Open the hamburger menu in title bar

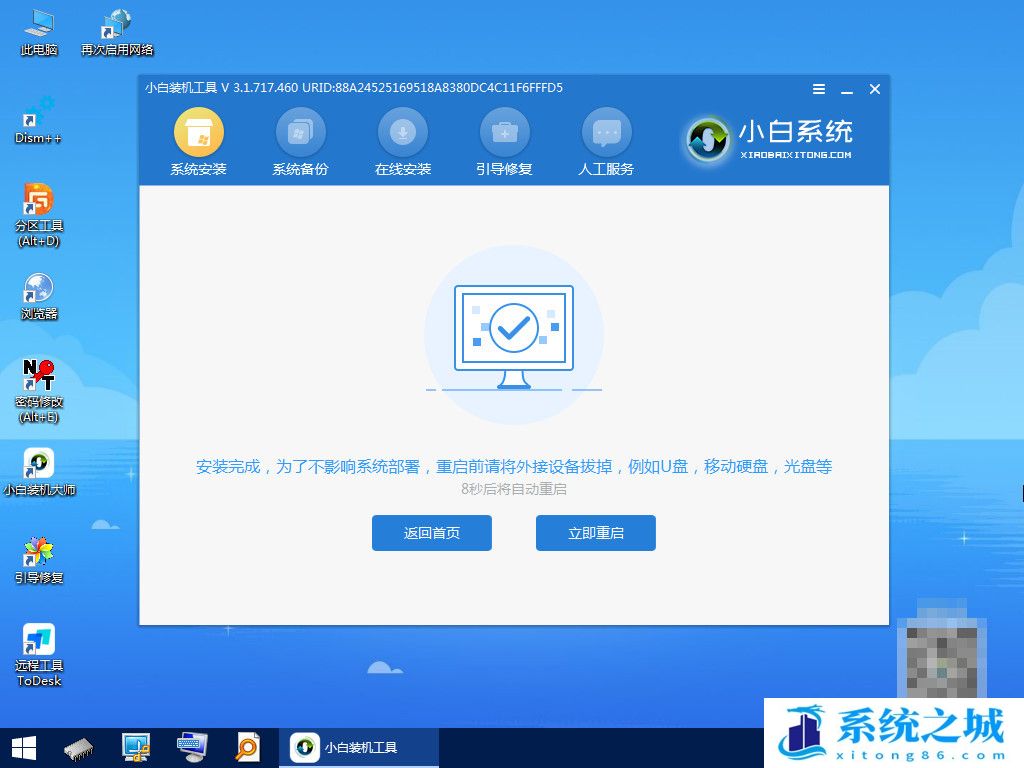click(x=818, y=89)
